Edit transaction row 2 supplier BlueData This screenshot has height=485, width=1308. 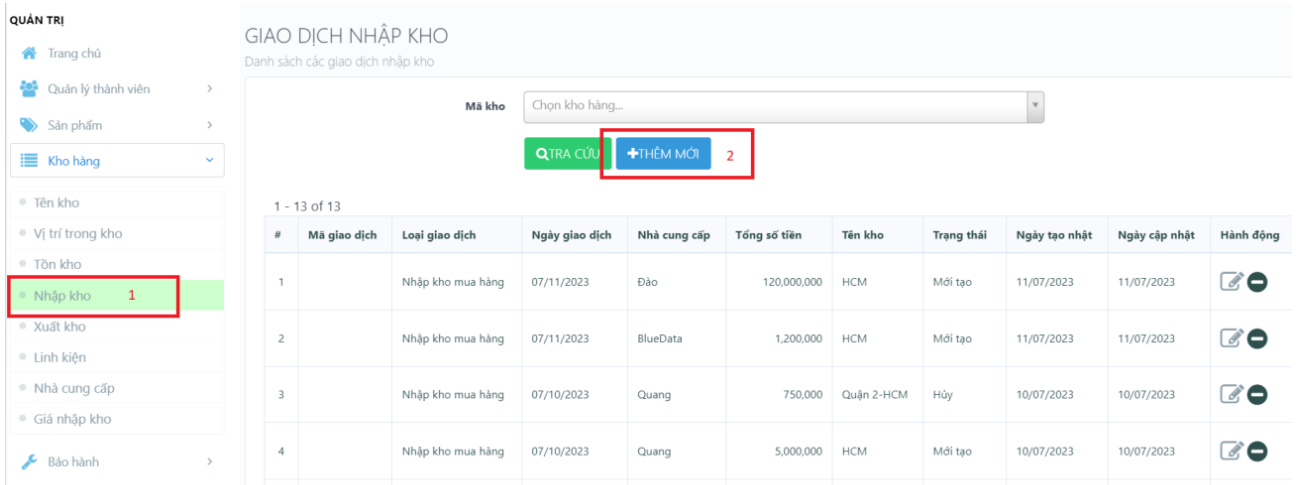1231,339
